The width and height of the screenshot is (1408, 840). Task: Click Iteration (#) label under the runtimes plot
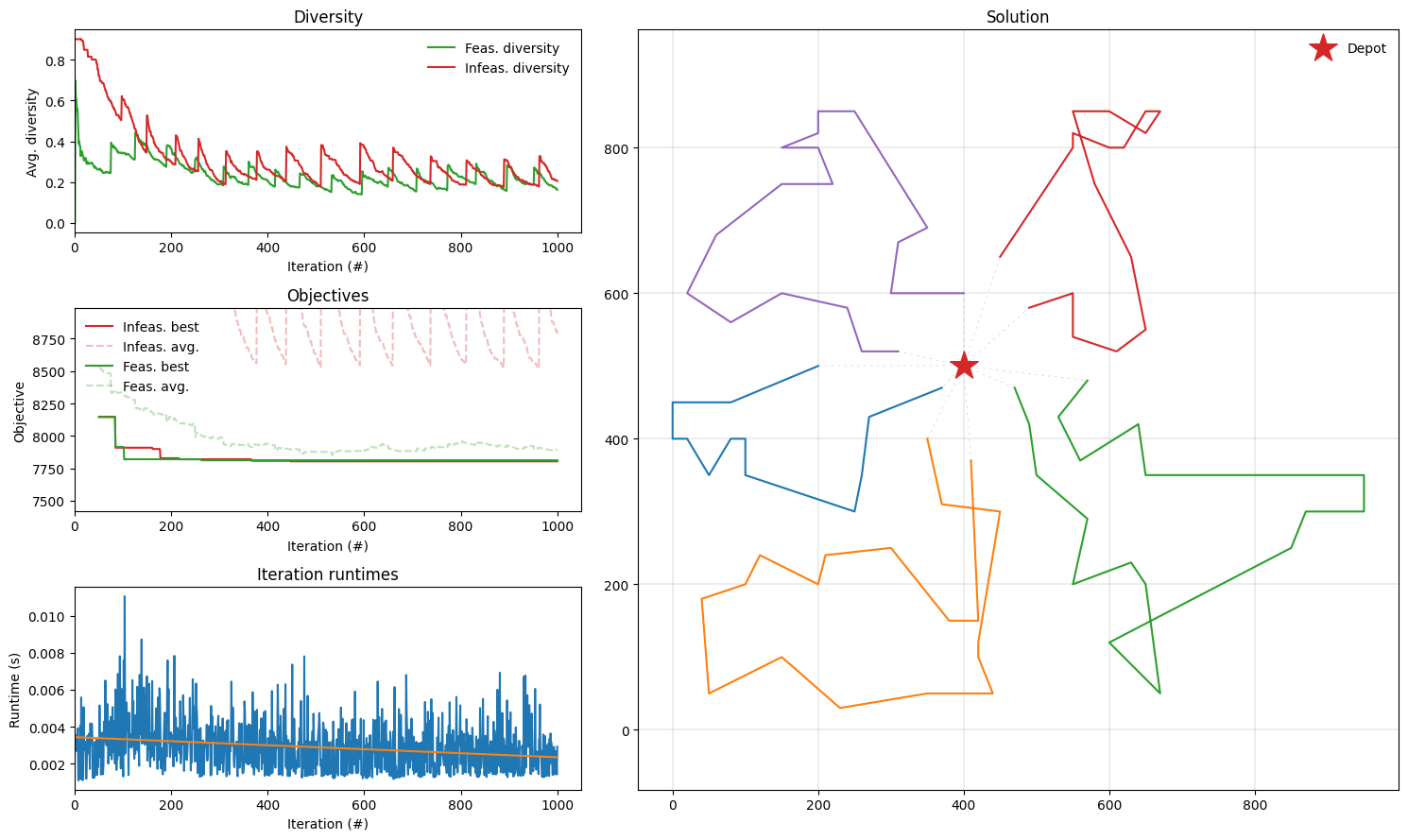[x=328, y=824]
